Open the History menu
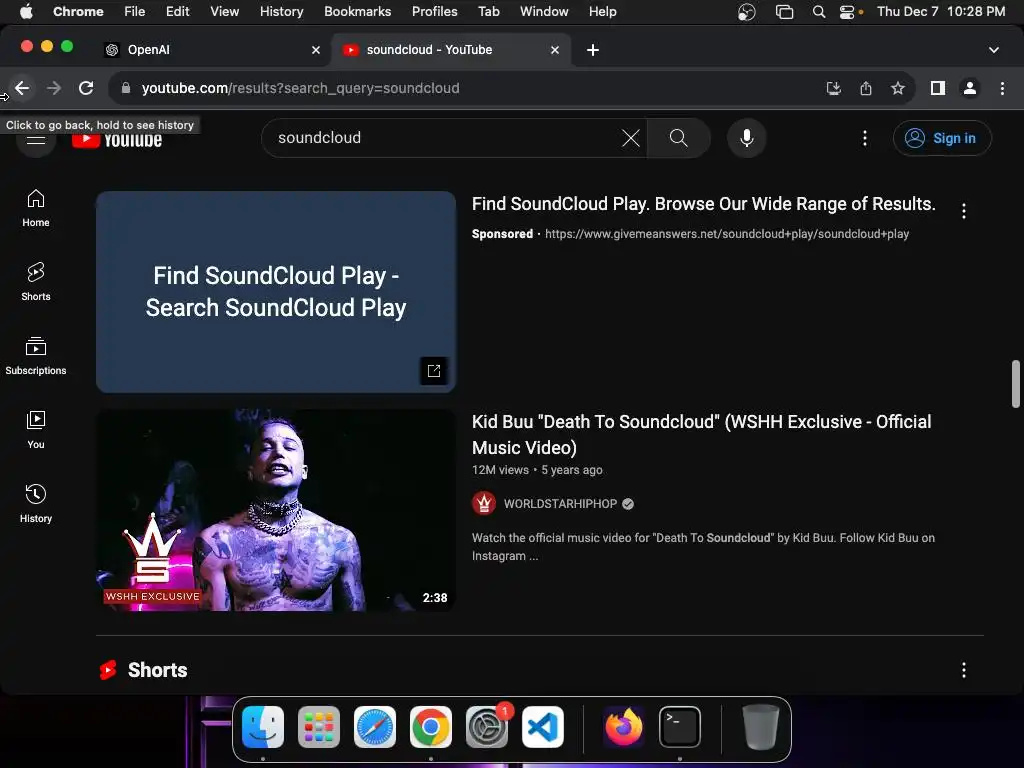 click(281, 12)
